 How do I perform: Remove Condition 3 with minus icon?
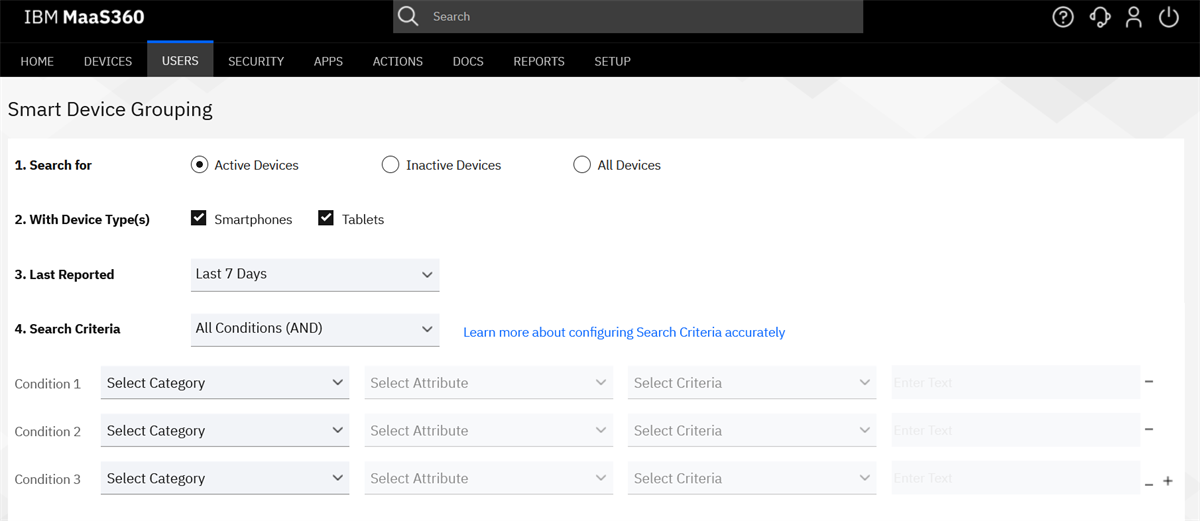coord(1149,483)
